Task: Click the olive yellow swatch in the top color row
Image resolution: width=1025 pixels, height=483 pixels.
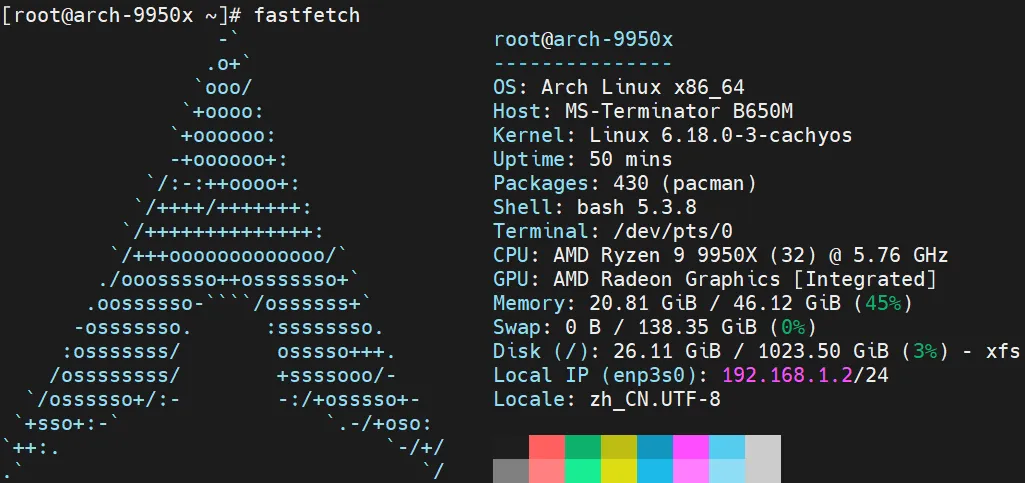Action: coord(619,447)
